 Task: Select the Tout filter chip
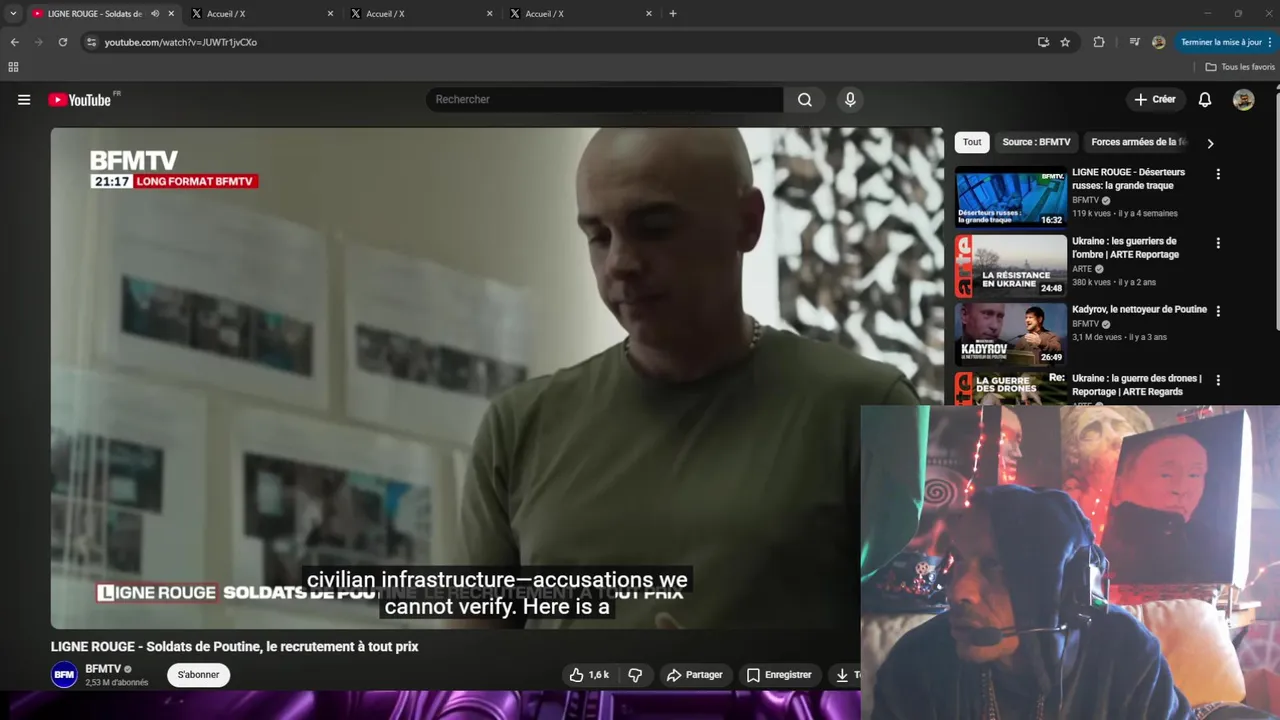point(972,142)
